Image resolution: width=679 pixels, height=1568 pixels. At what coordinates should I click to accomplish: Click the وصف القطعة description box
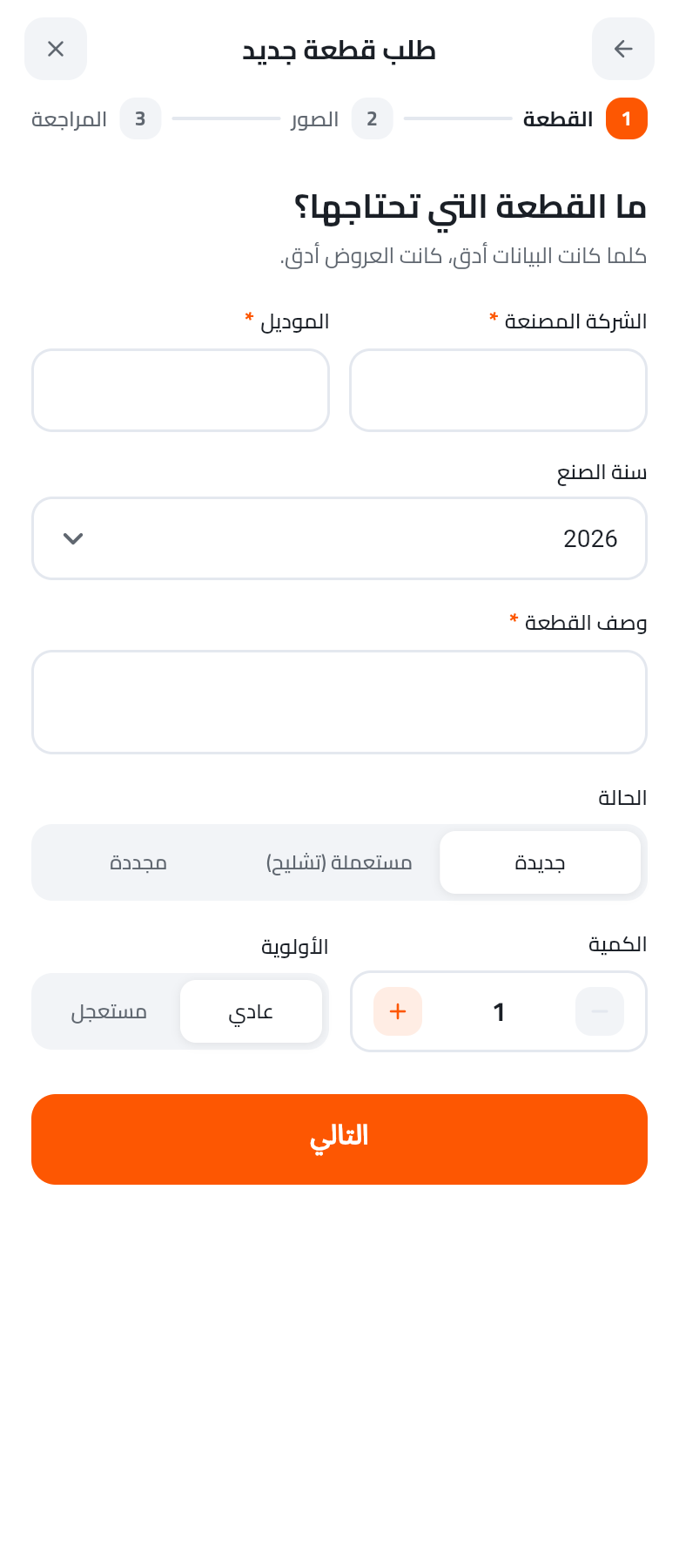(339, 702)
